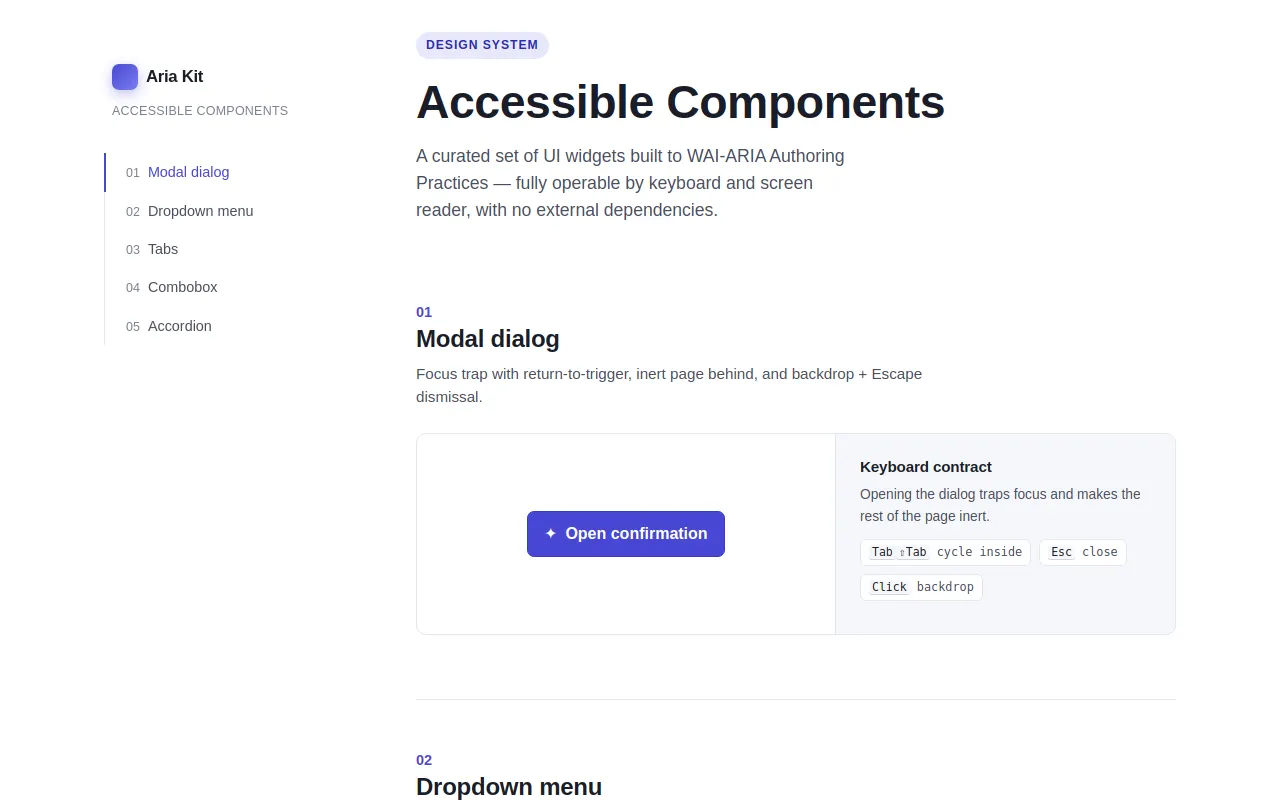Click the Tab cycle inside key hint
Image resolution: width=1280 pixels, height=800 pixels.
point(945,552)
